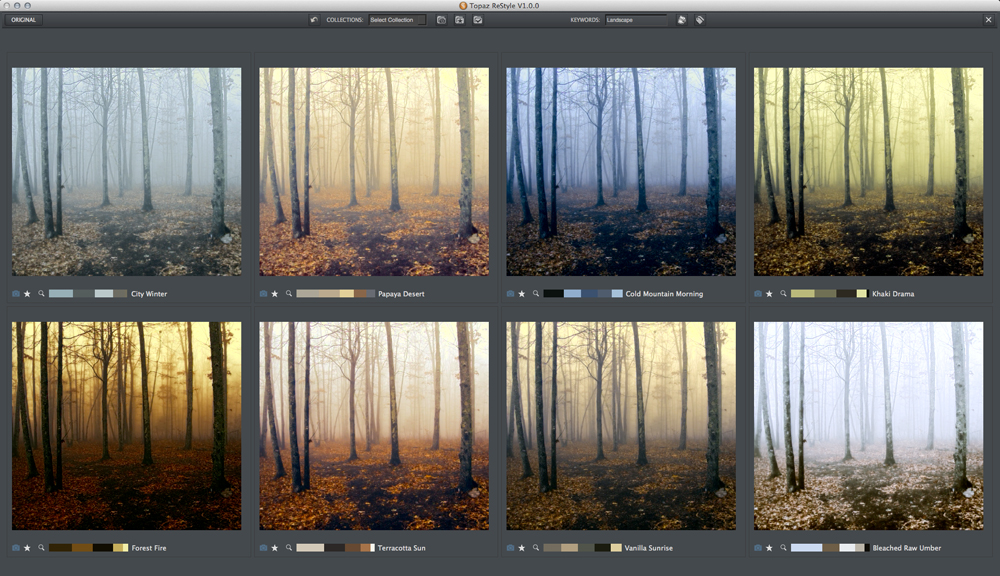1000x576 pixels.
Task: Click the Keywords field showing Landscape
Action: click(x=635, y=20)
